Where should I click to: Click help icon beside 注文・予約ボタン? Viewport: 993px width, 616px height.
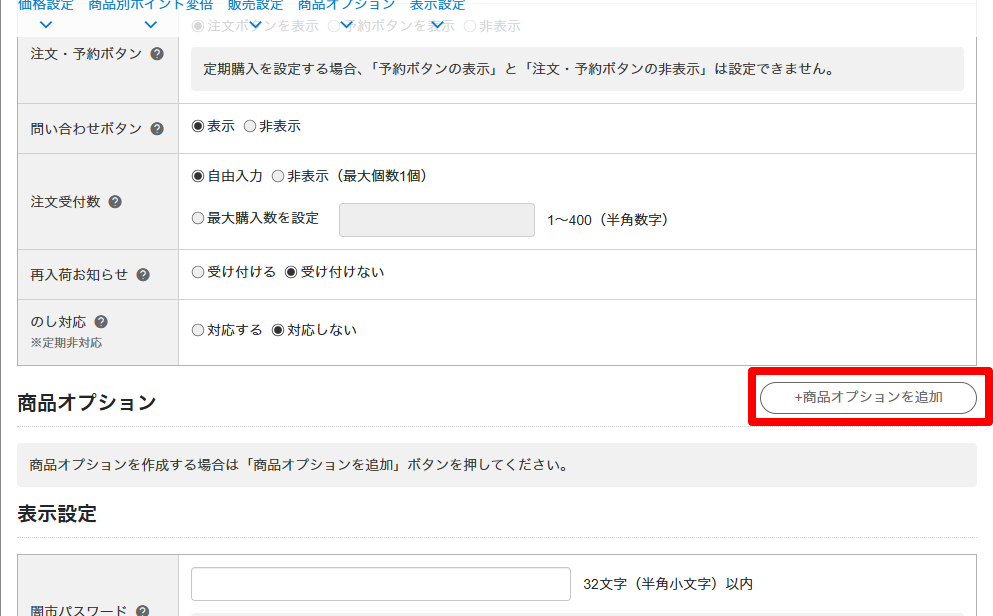click(157, 54)
